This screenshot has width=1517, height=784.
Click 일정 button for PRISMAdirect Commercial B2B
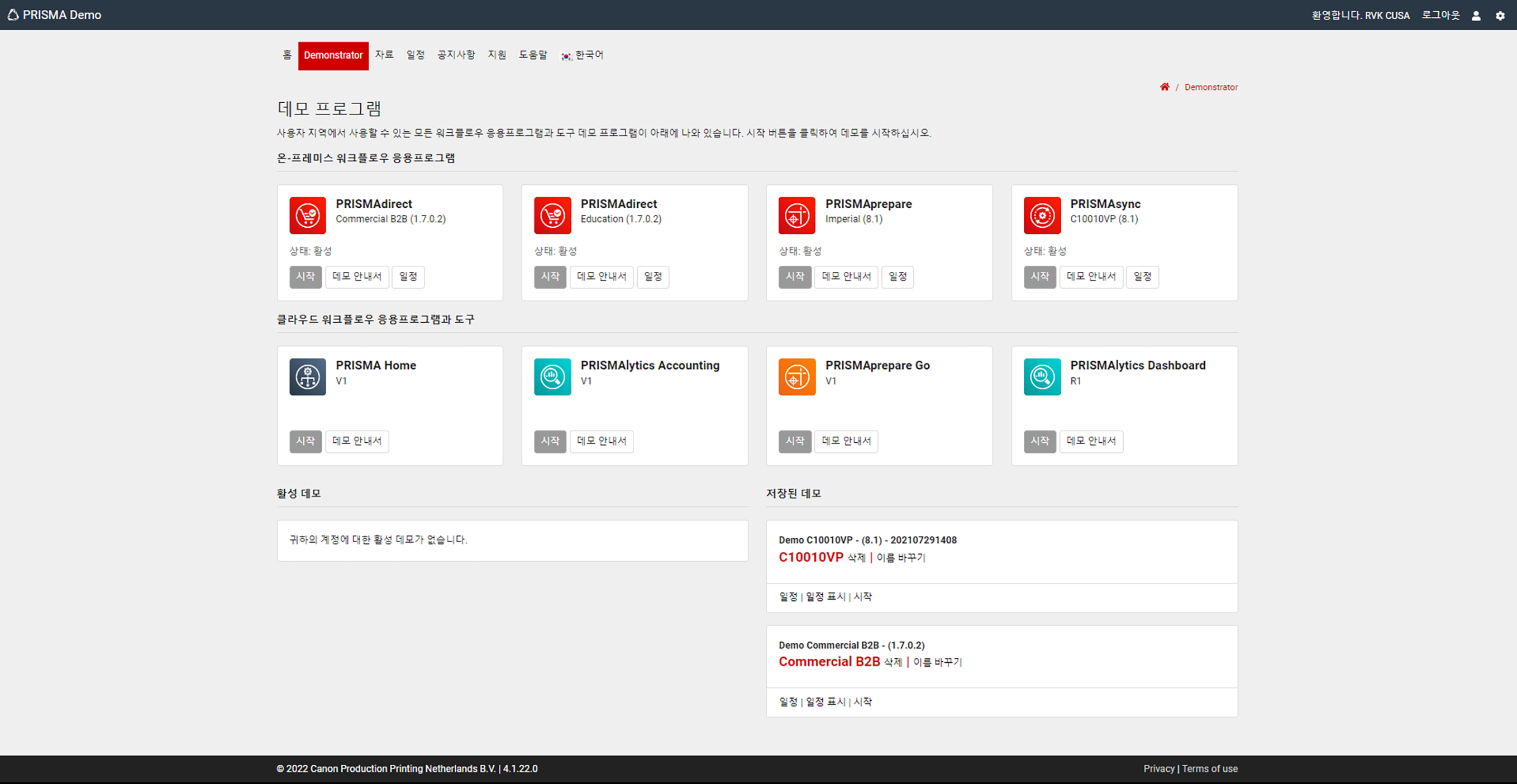coord(408,276)
